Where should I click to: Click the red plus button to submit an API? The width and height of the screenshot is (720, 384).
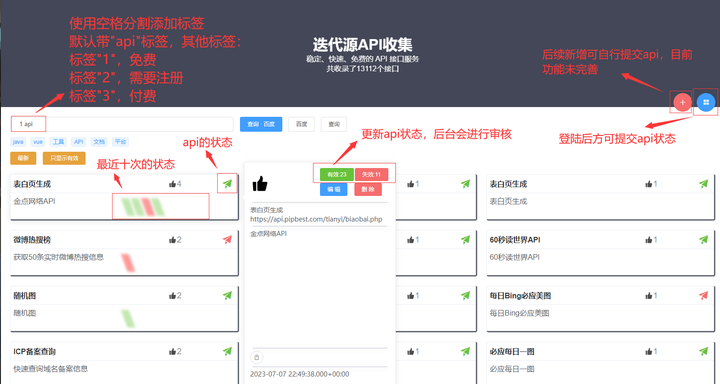coord(682,102)
